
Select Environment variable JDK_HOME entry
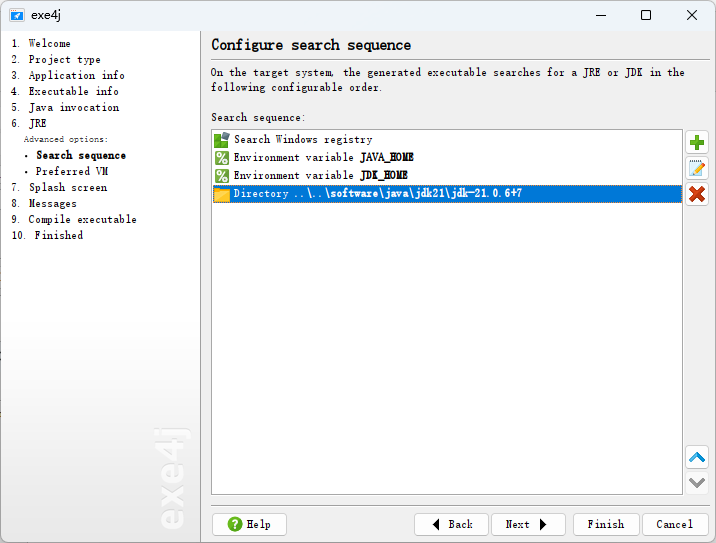click(x=447, y=176)
